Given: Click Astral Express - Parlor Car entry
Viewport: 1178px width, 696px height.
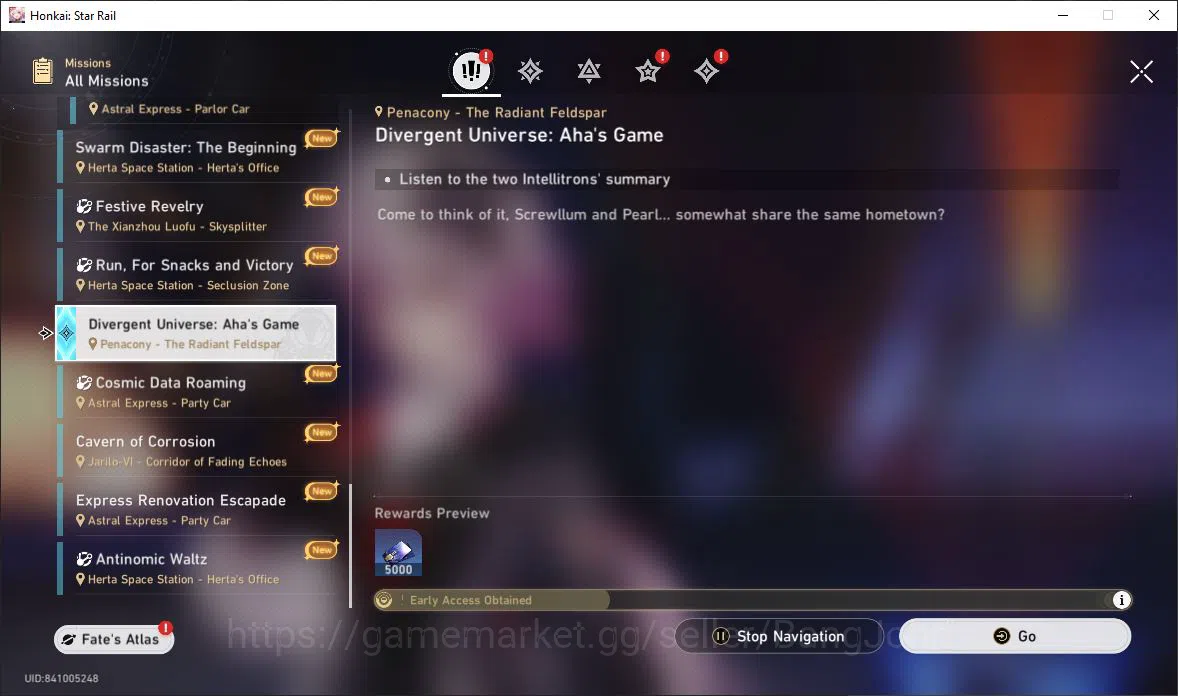Looking at the screenshot, I should (x=203, y=110).
